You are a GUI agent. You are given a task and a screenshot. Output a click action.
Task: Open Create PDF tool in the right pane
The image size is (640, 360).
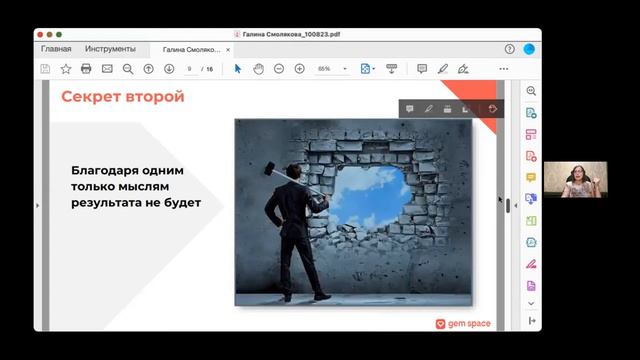coord(531,156)
